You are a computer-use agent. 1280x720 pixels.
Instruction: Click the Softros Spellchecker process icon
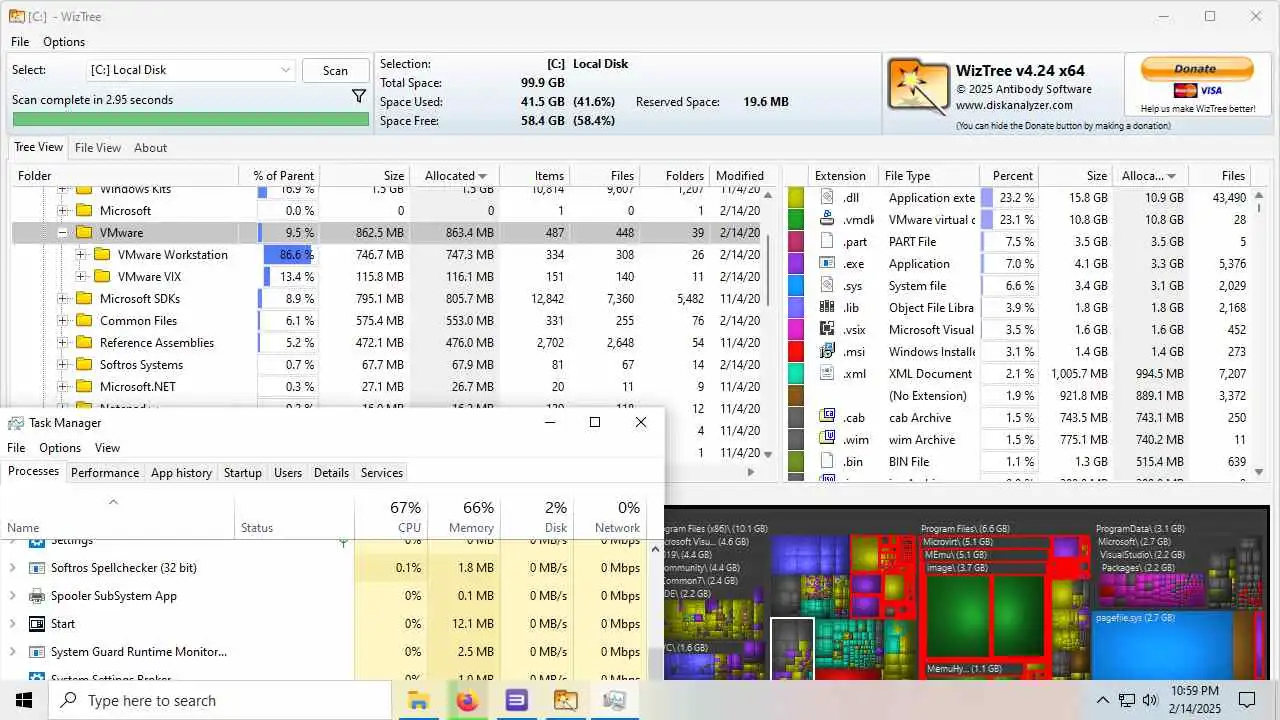pos(37,568)
